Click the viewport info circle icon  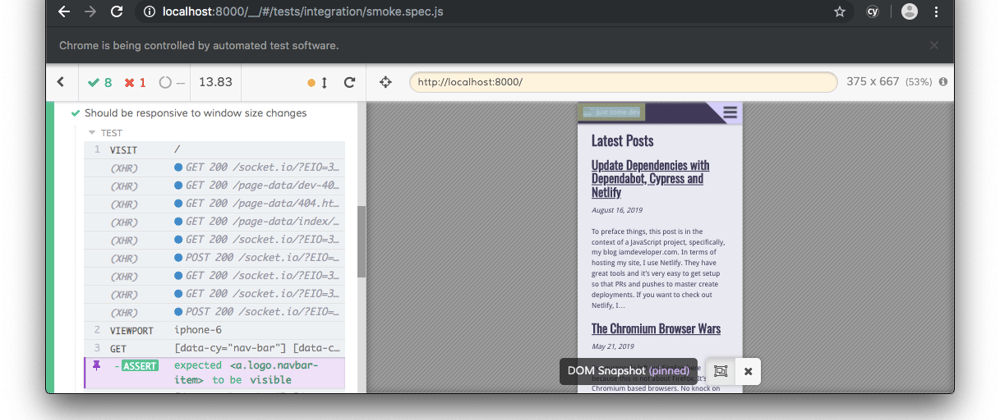[x=943, y=82]
